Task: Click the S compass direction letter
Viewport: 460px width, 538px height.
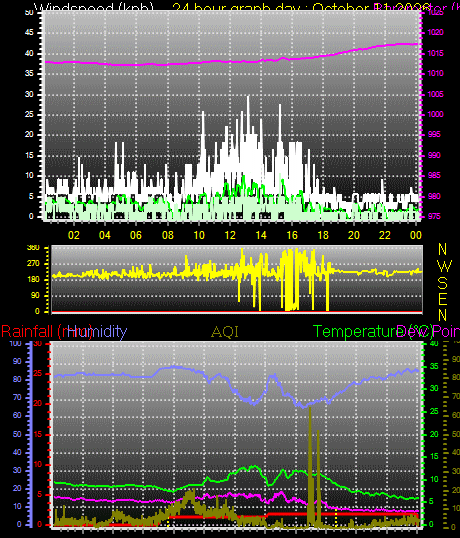Action: click(443, 283)
